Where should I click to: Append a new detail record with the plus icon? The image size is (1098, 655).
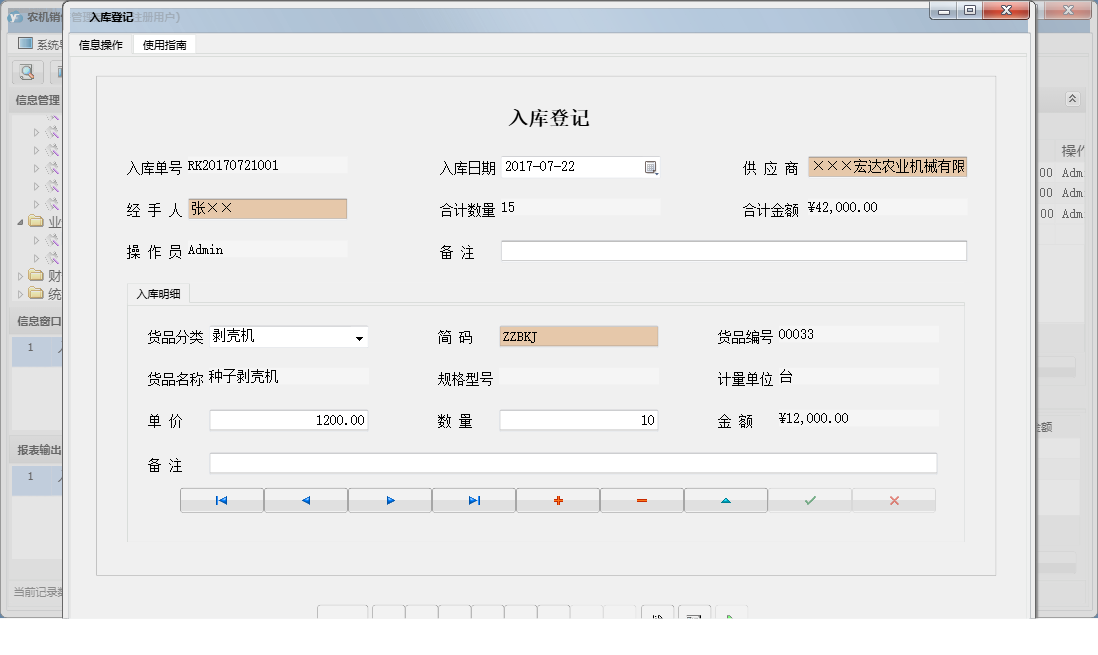click(558, 500)
